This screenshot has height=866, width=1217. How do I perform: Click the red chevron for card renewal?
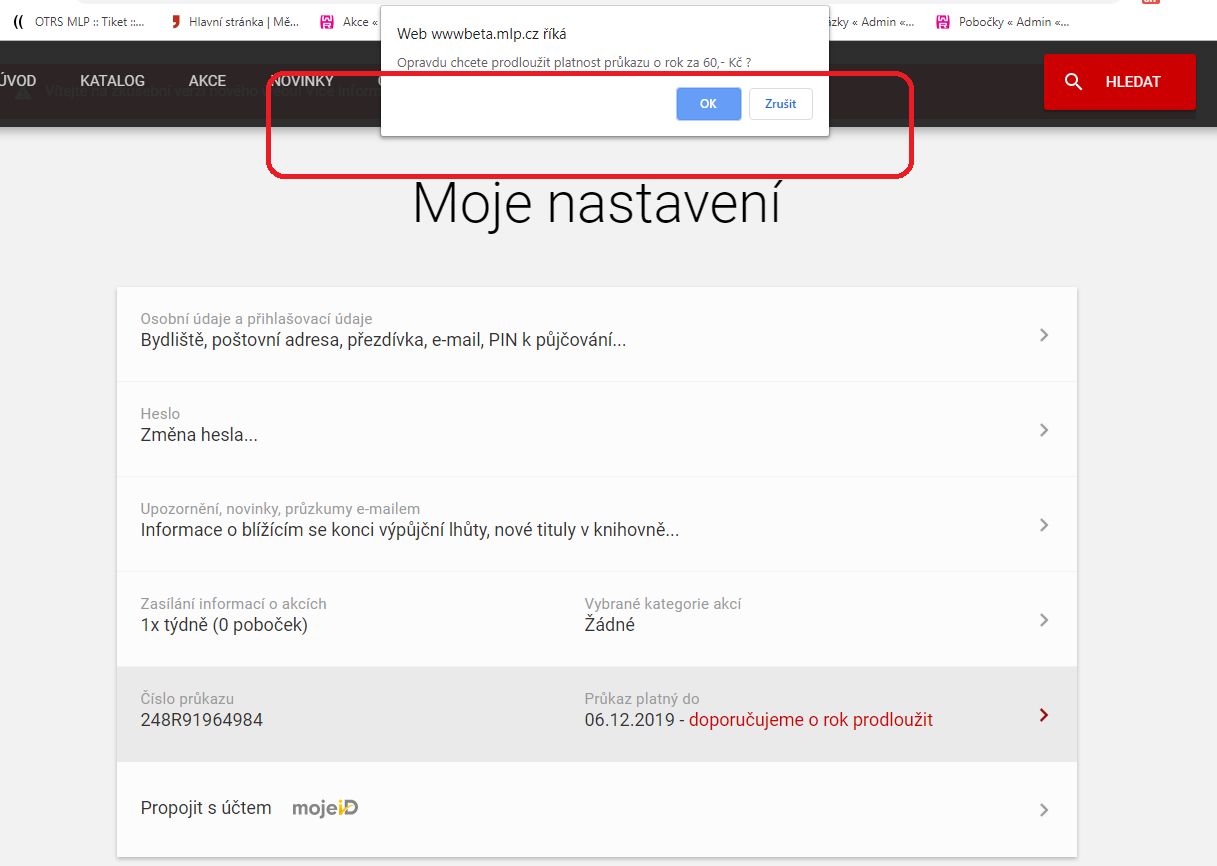tap(1043, 715)
